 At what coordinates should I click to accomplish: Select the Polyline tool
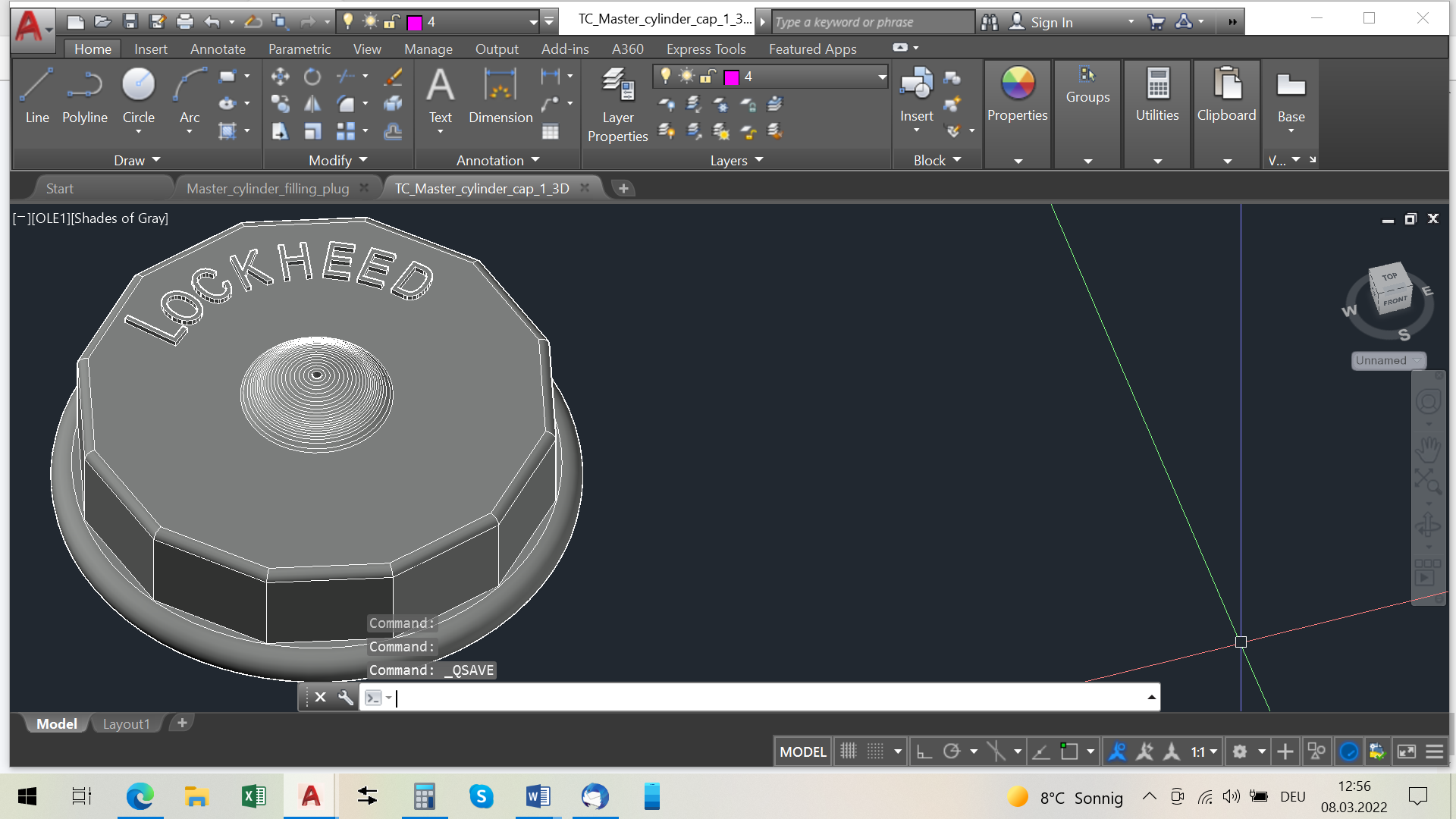coord(84,95)
